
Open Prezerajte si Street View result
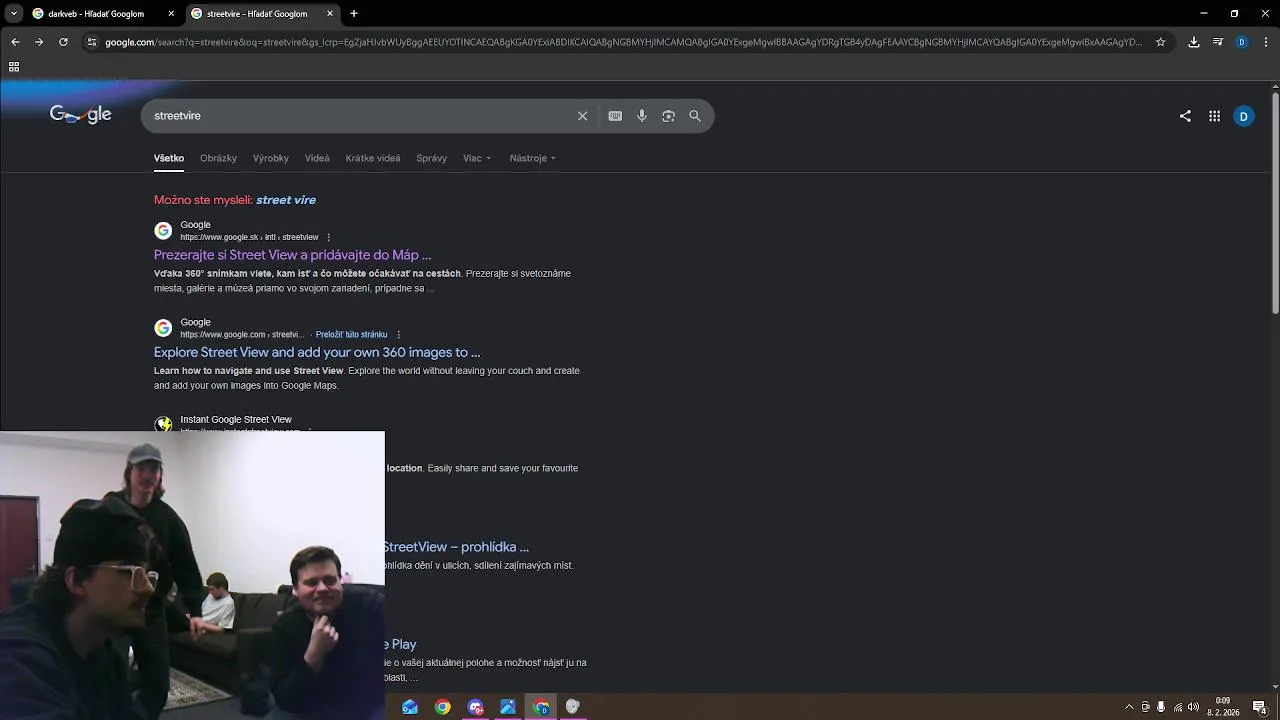[x=292, y=255]
